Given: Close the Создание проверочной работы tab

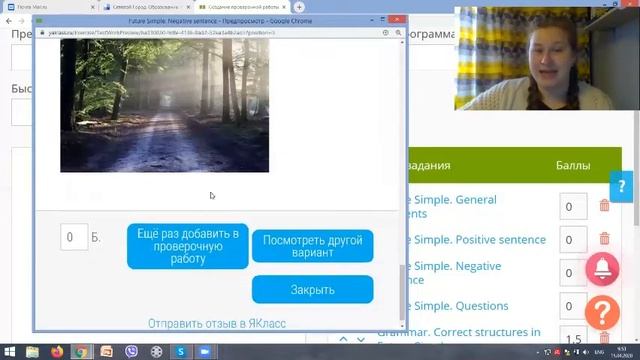Looking at the screenshot, I should click(x=284, y=7).
